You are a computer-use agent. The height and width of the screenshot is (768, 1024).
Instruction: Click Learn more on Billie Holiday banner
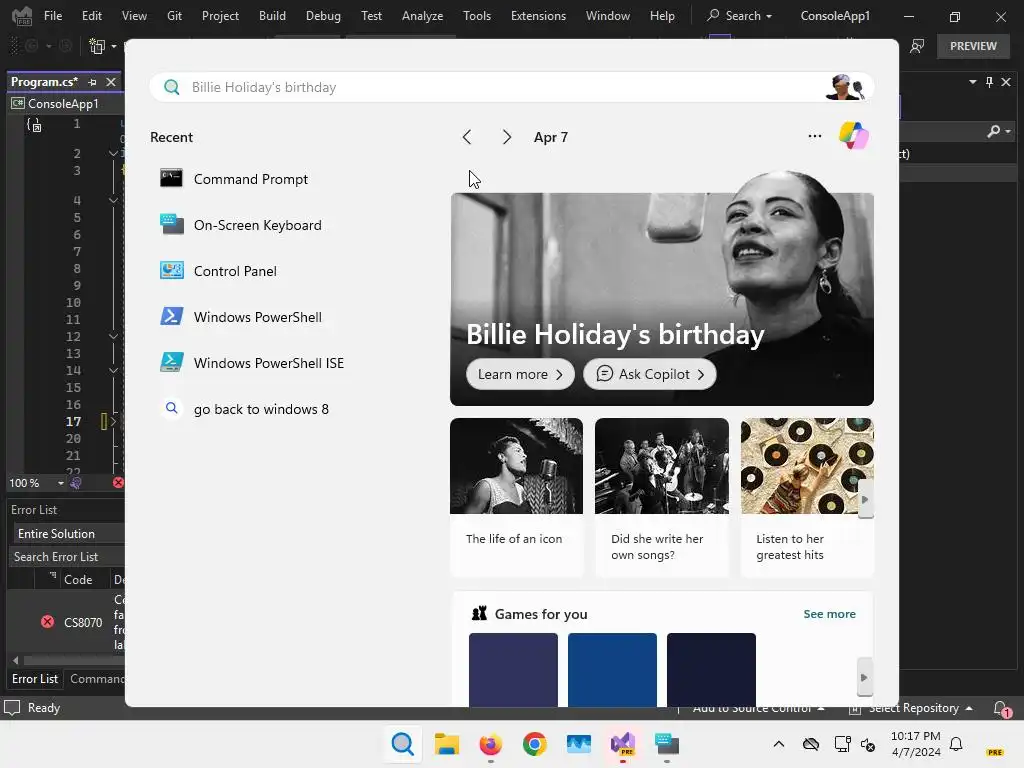[x=520, y=374]
